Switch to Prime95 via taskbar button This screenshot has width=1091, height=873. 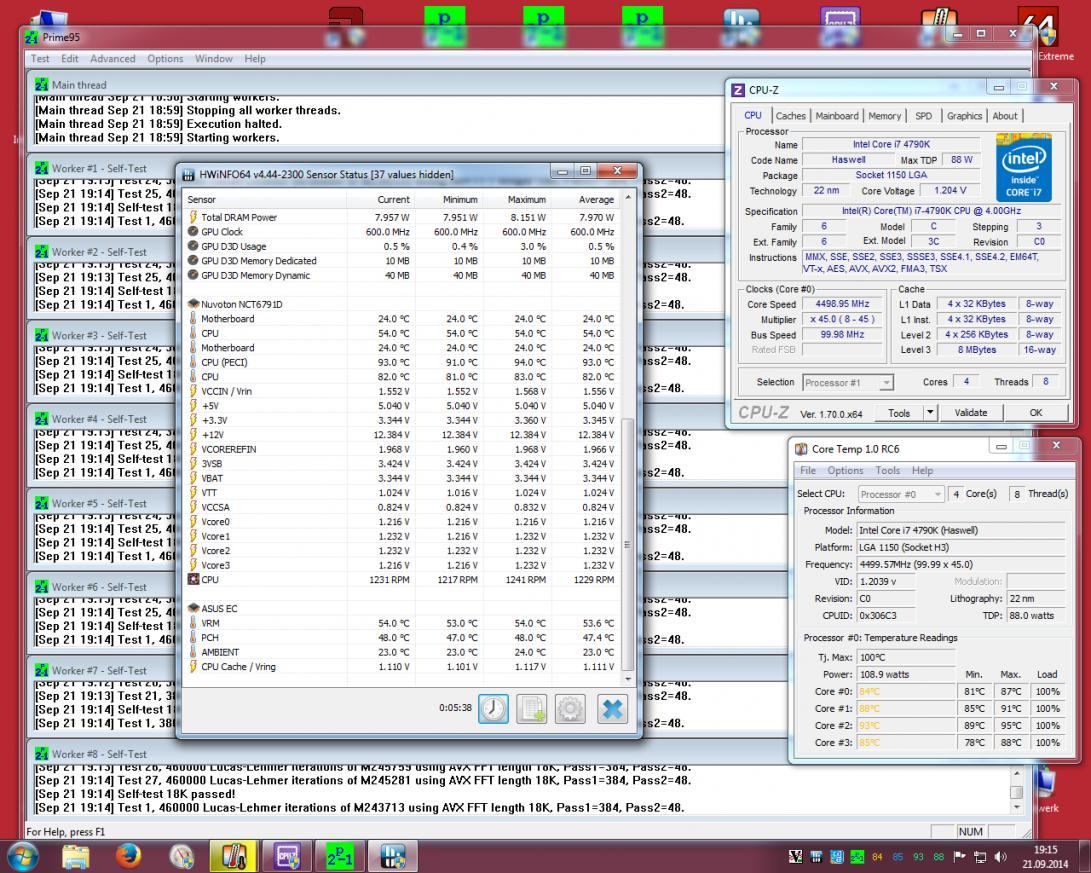pos(340,856)
